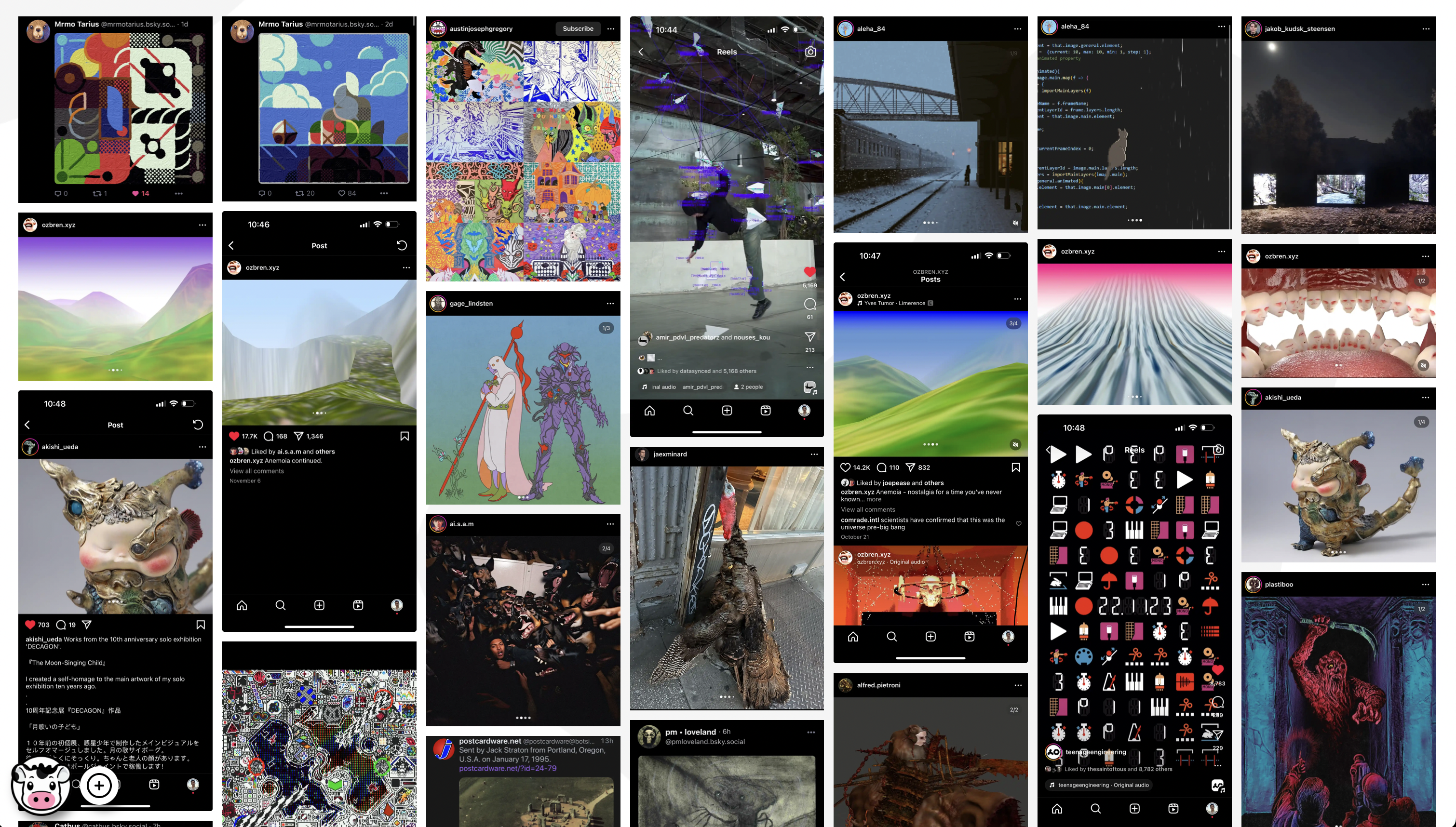The width and height of the screenshot is (1456, 827).
Task: Open Search tab in 10:46 Post nav bar
Action: 281,605
